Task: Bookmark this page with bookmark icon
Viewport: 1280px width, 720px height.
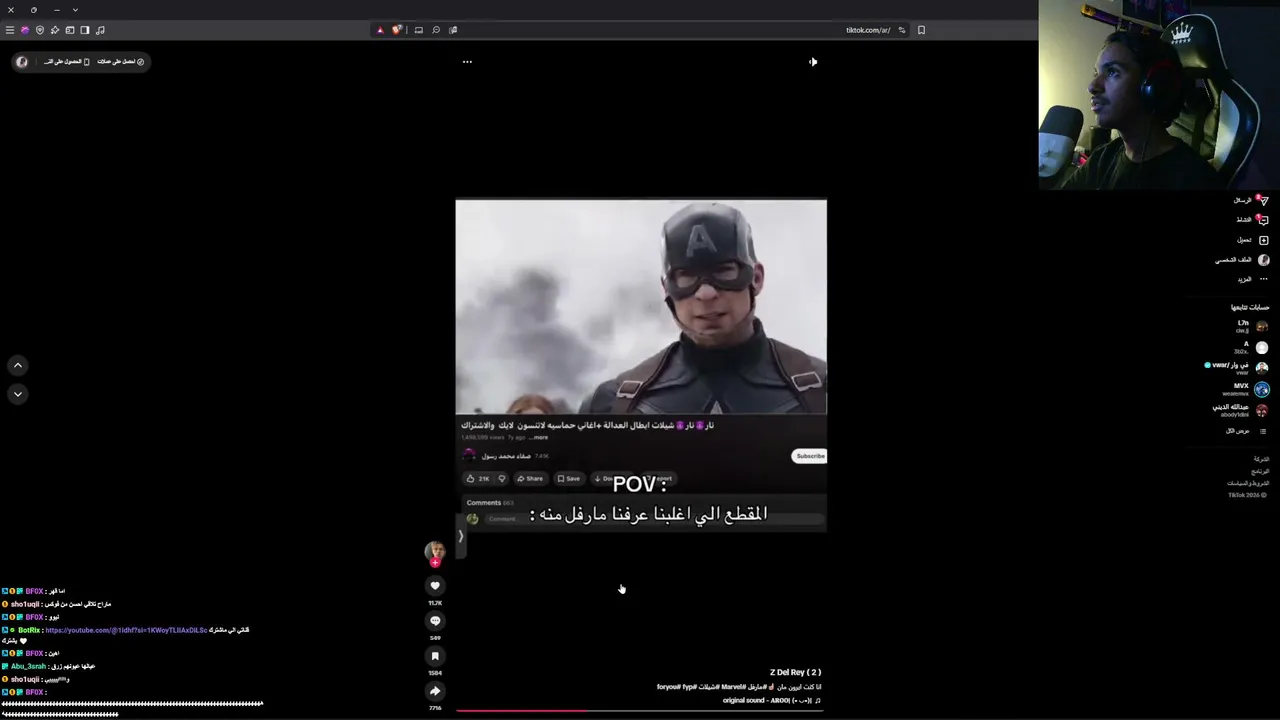Action: tap(921, 30)
